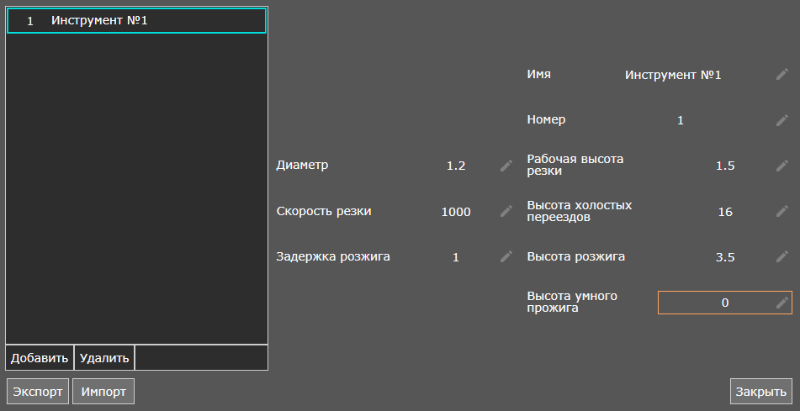Click the Скорость резки label
This screenshot has height=411, width=800.
[324, 211]
